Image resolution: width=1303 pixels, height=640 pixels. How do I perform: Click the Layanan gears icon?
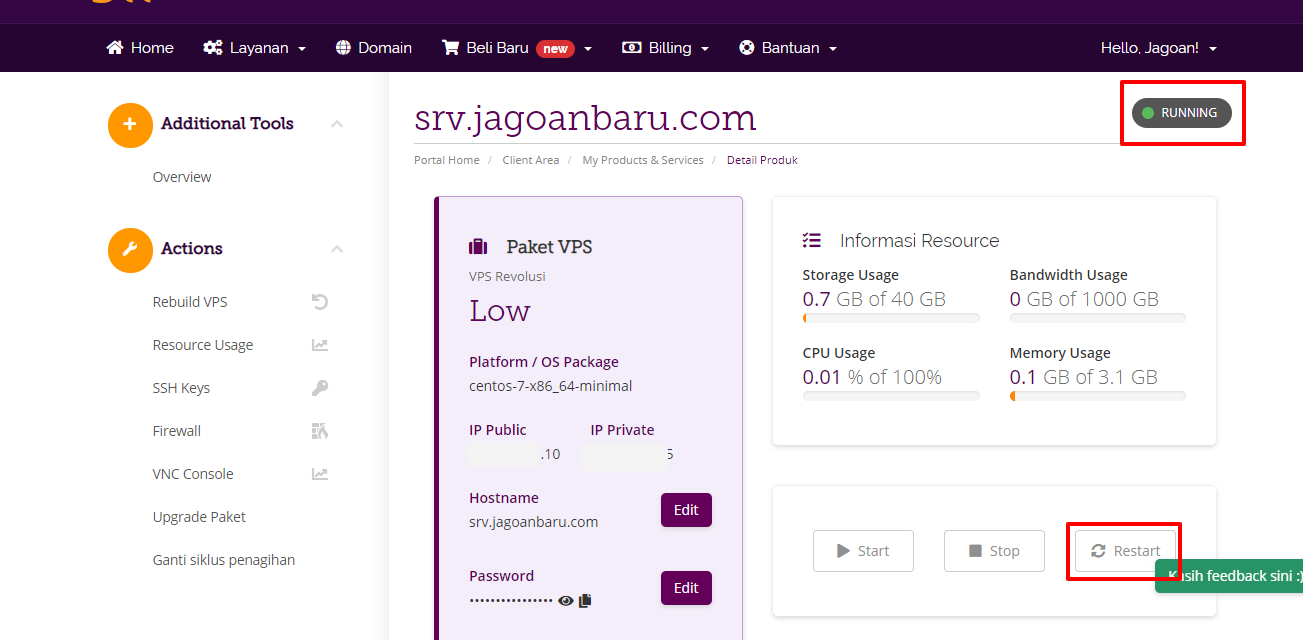213,48
